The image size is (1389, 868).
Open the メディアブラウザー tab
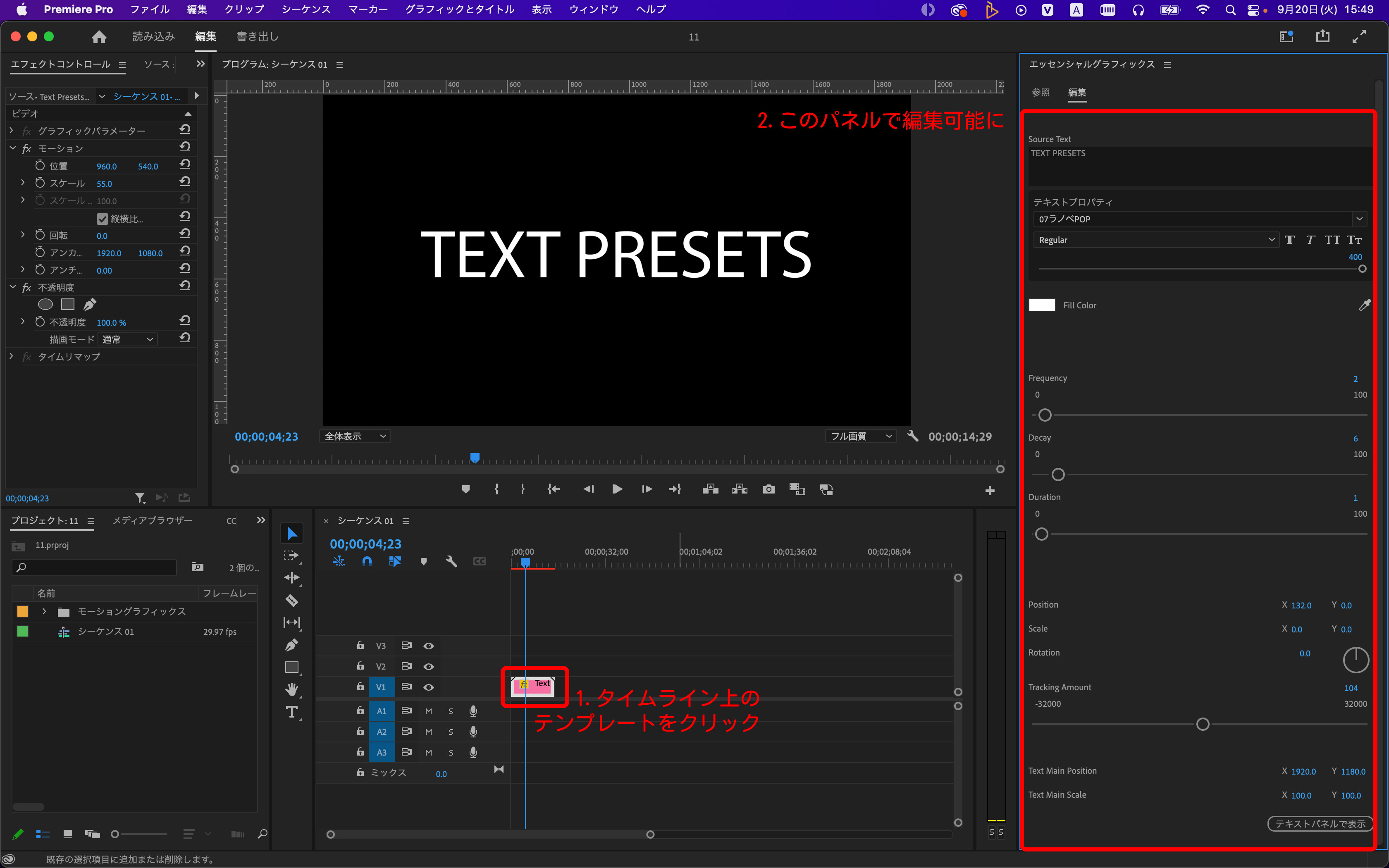pyautogui.click(x=152, y=520)
